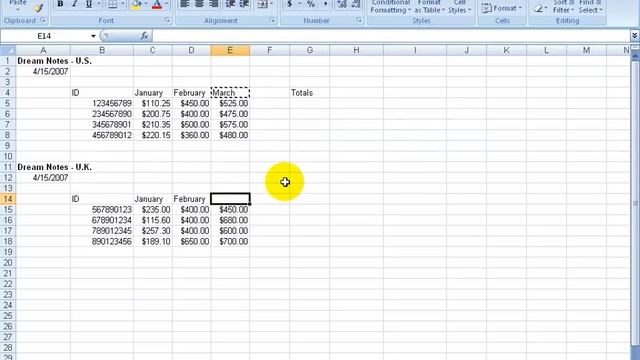Open Conditional Formatting menu
Viewport: 640px width, 360px height.
[391, 7]
